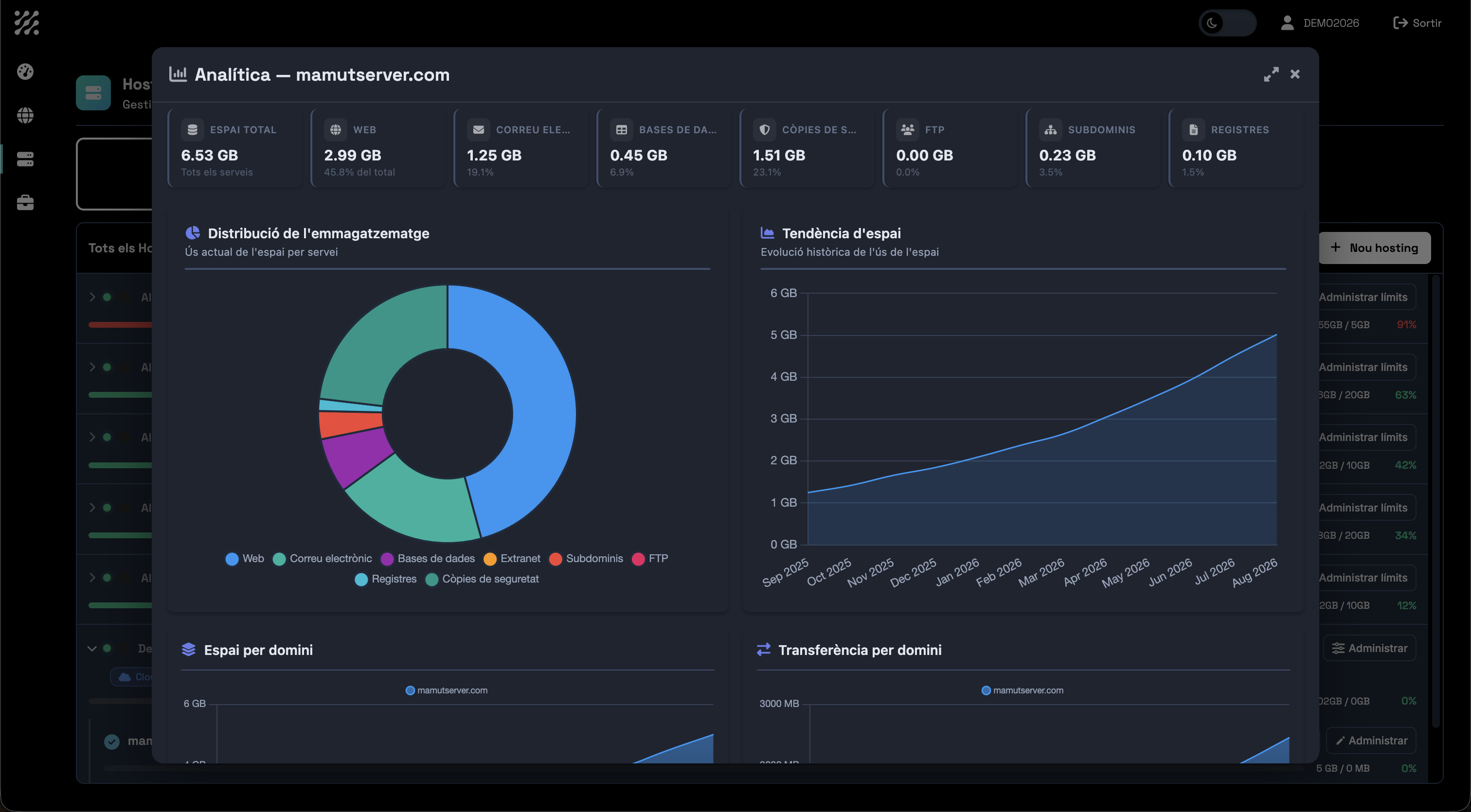The width and height of the screenshot is (1471, 812).
Task: Expand the first hosting row chevron
Action: pyautogui.click(x=92, y=297)
